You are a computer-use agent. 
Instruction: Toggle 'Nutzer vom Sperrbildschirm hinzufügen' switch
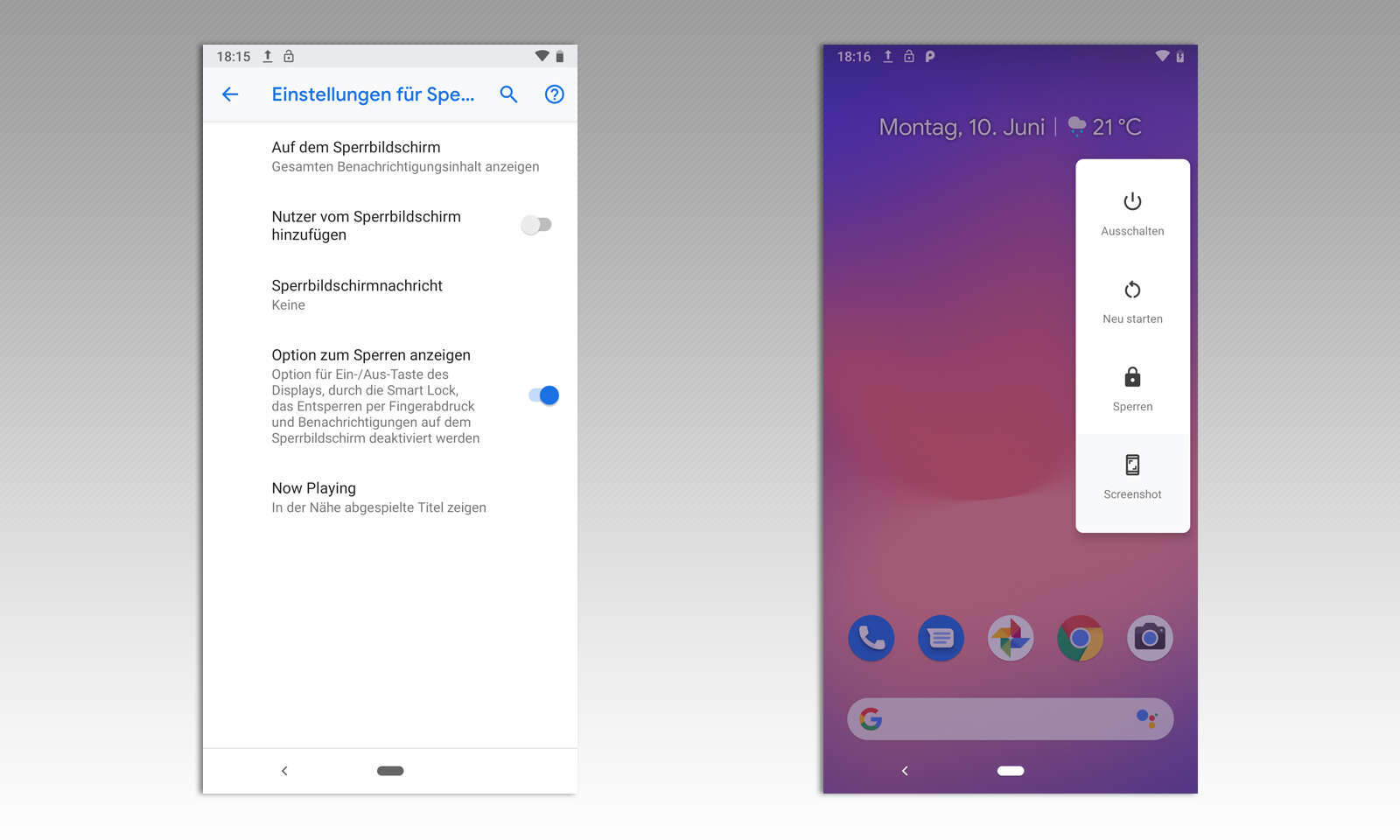click(536, 225)
